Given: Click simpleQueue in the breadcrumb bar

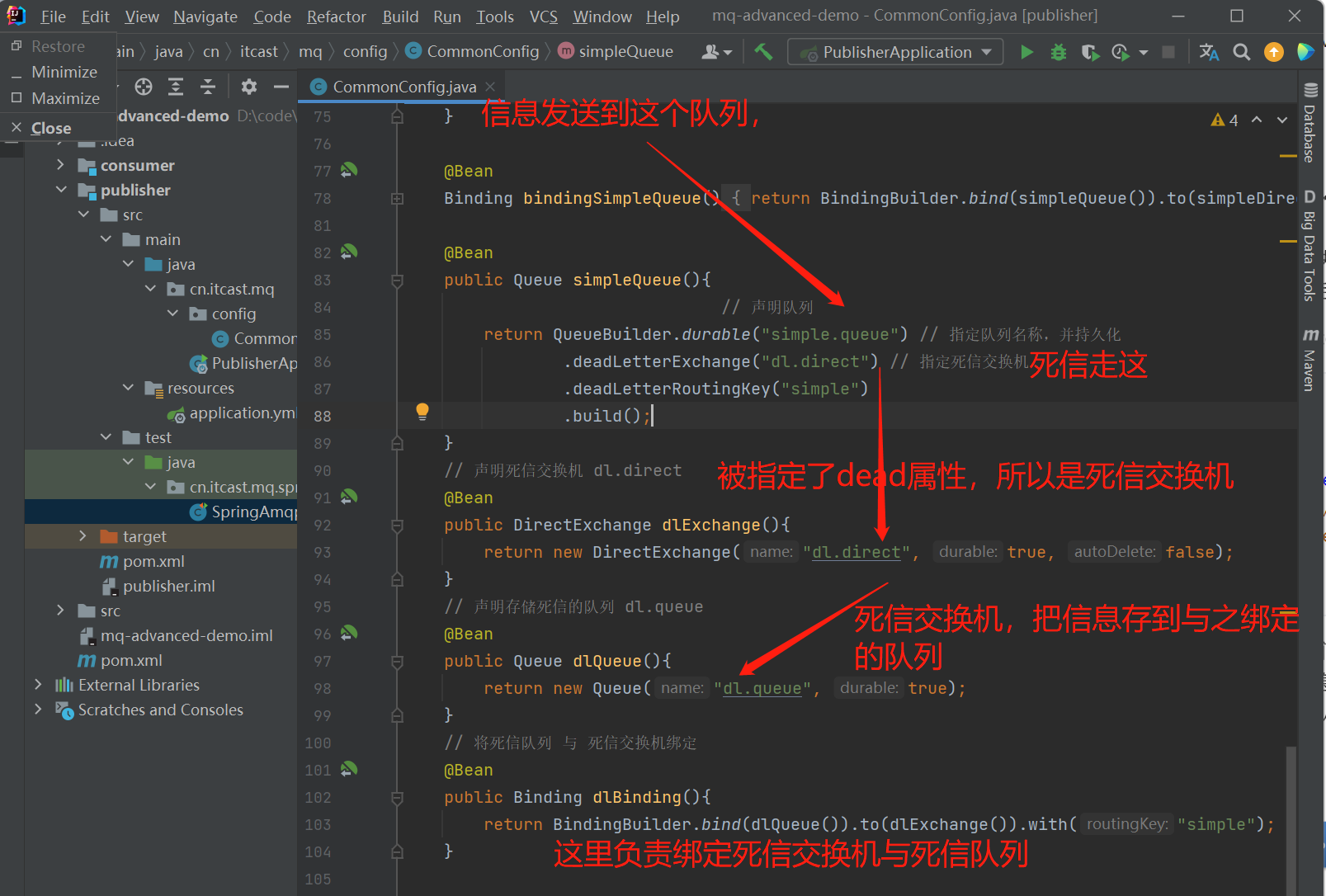Looking at the screenshot, I should (x=616, y=51).
